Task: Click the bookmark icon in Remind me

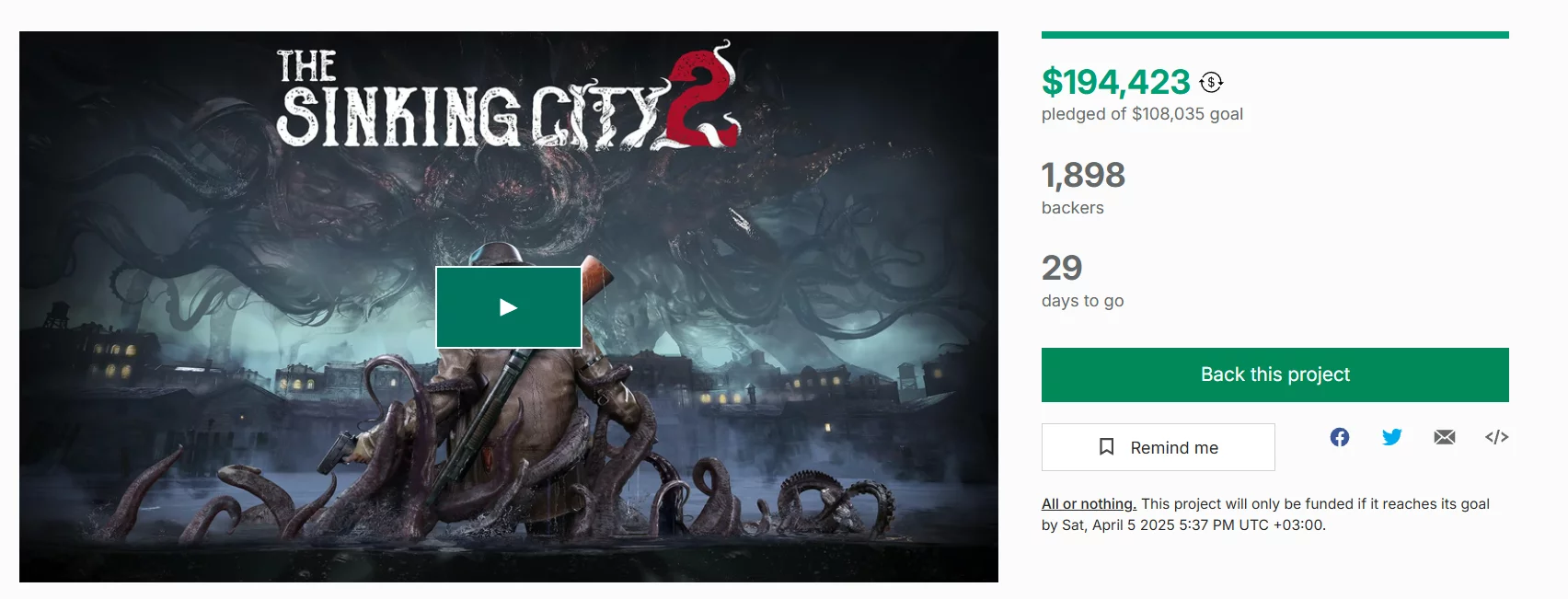Action: click(1107, 447)
